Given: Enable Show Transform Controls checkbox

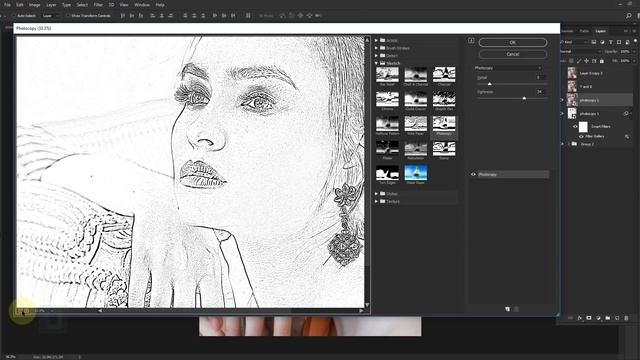Looking at the screenshot, I should coord(68,16).
